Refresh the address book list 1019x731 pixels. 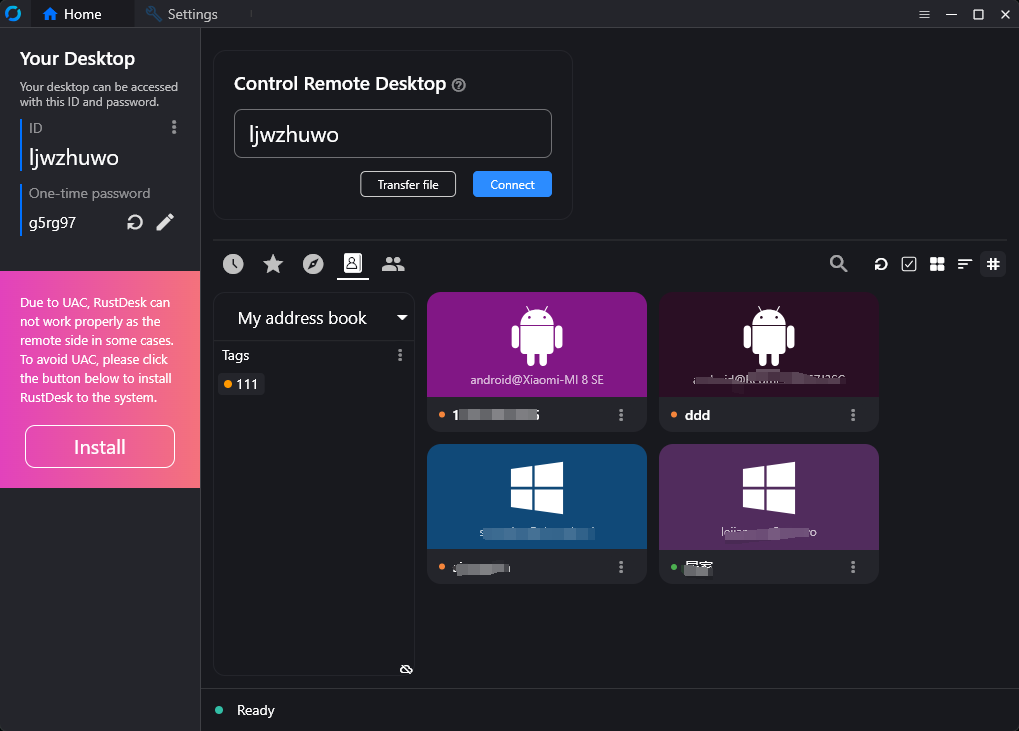click(881, 264)
